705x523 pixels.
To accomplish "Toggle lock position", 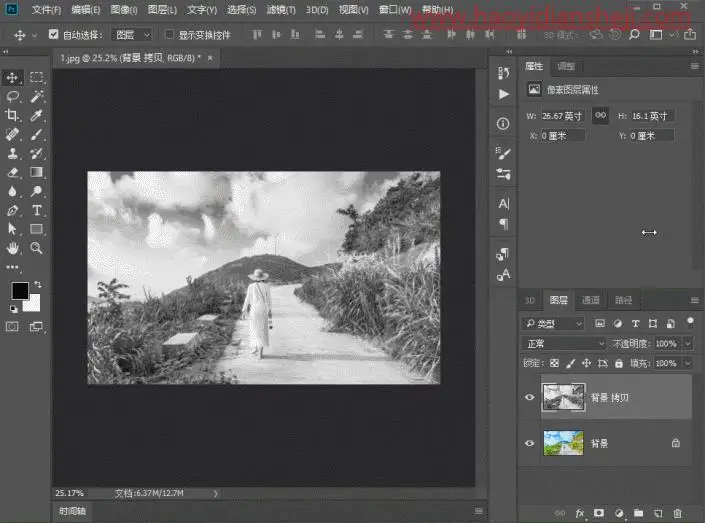I will tap(586, 363).
